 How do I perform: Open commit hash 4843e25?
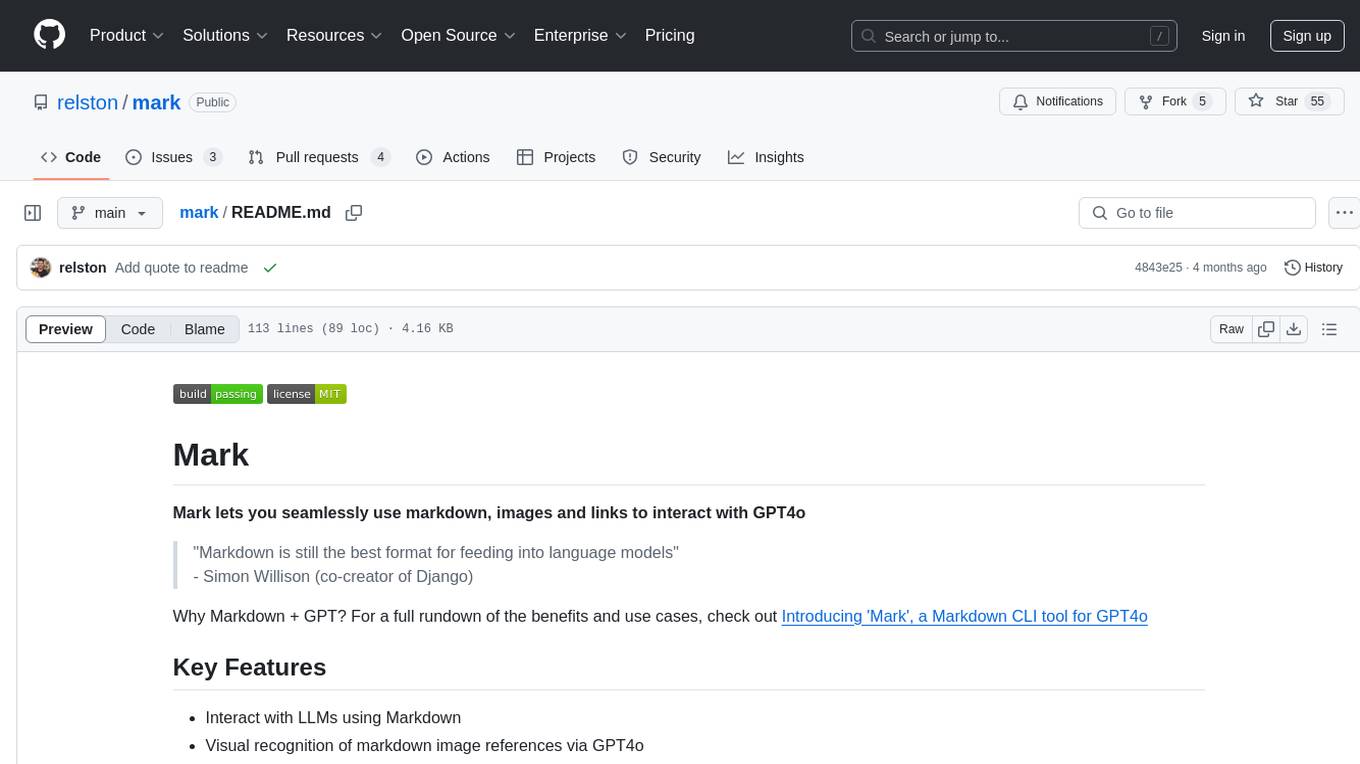click(1159, 268)
